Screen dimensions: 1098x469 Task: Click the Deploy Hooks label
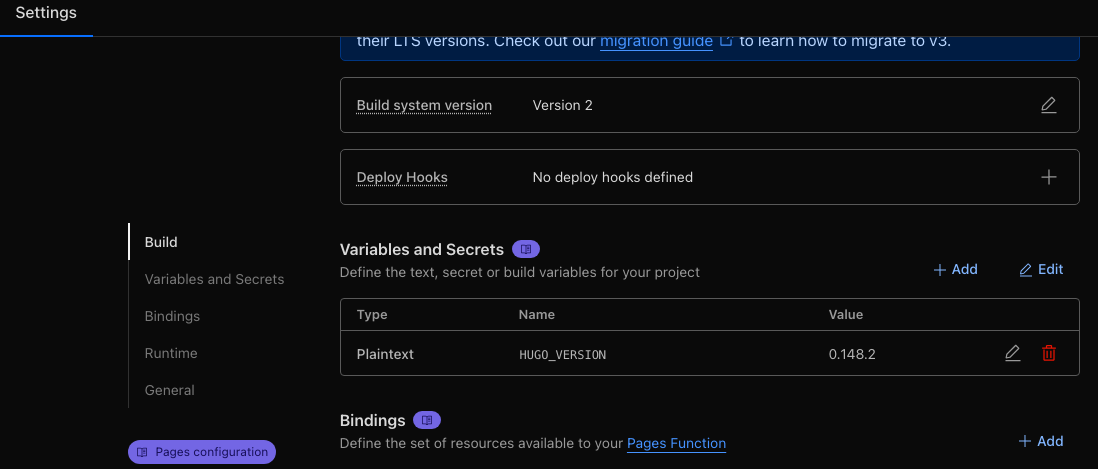(402, 178)
